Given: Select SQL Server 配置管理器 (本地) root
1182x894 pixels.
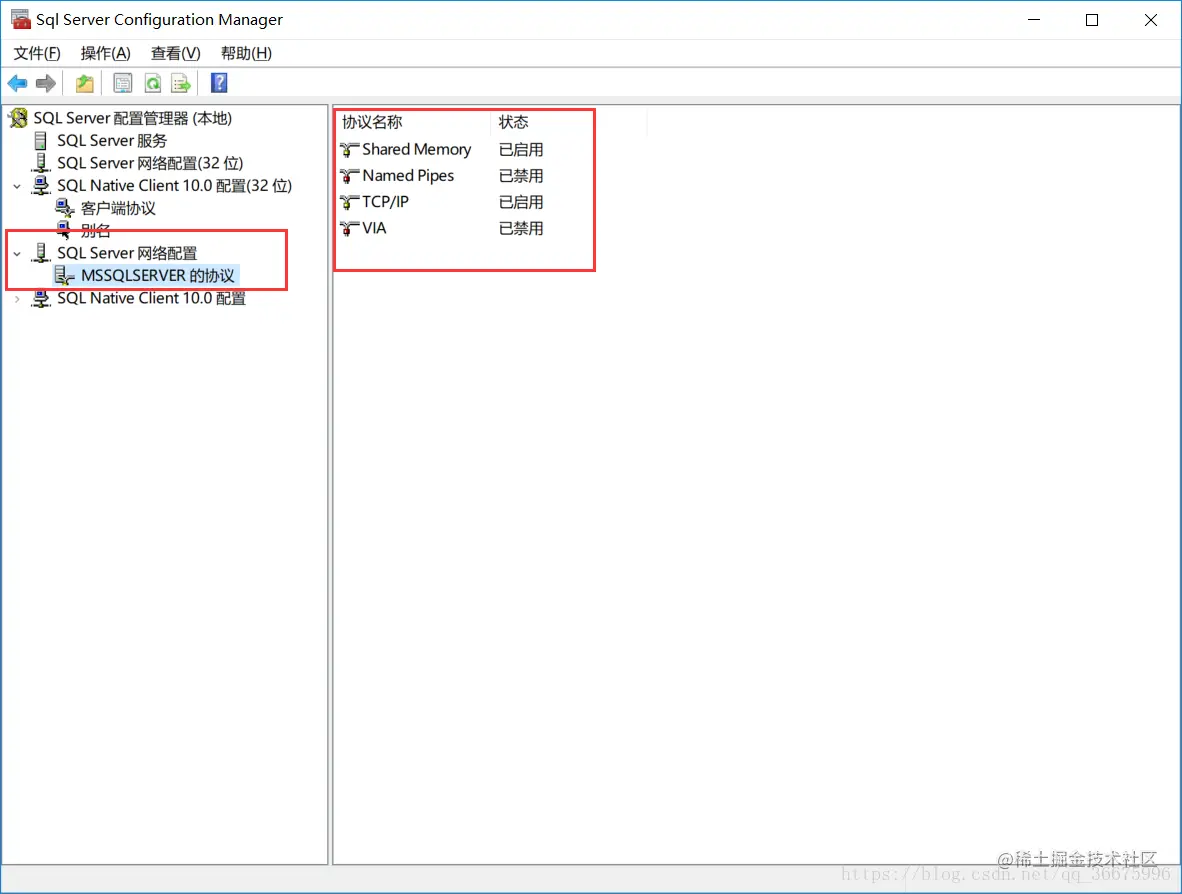Looking at the screenshot, I should click(133, 118).
